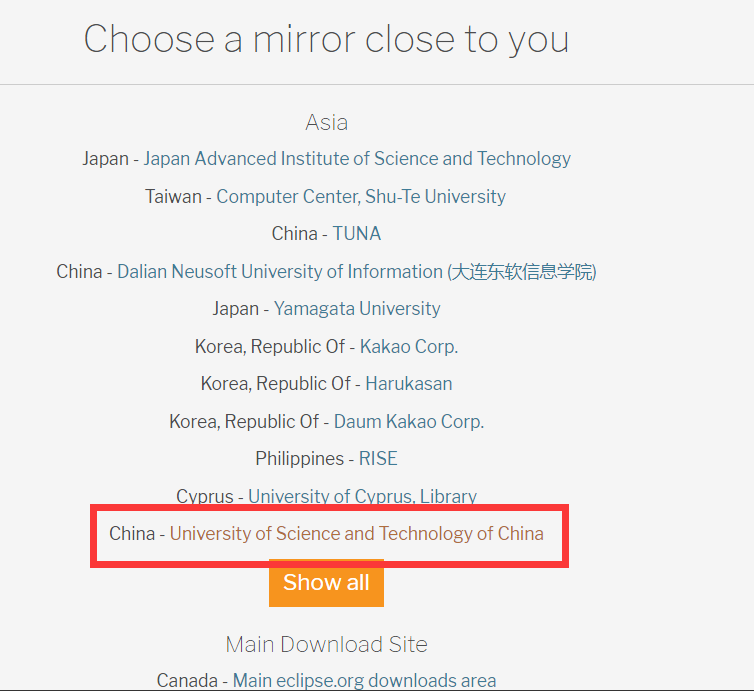Choose the Harukasan mirror link
Image resolution: width=754 pixels, height=691 pixels.
click(x=409, y=384)
